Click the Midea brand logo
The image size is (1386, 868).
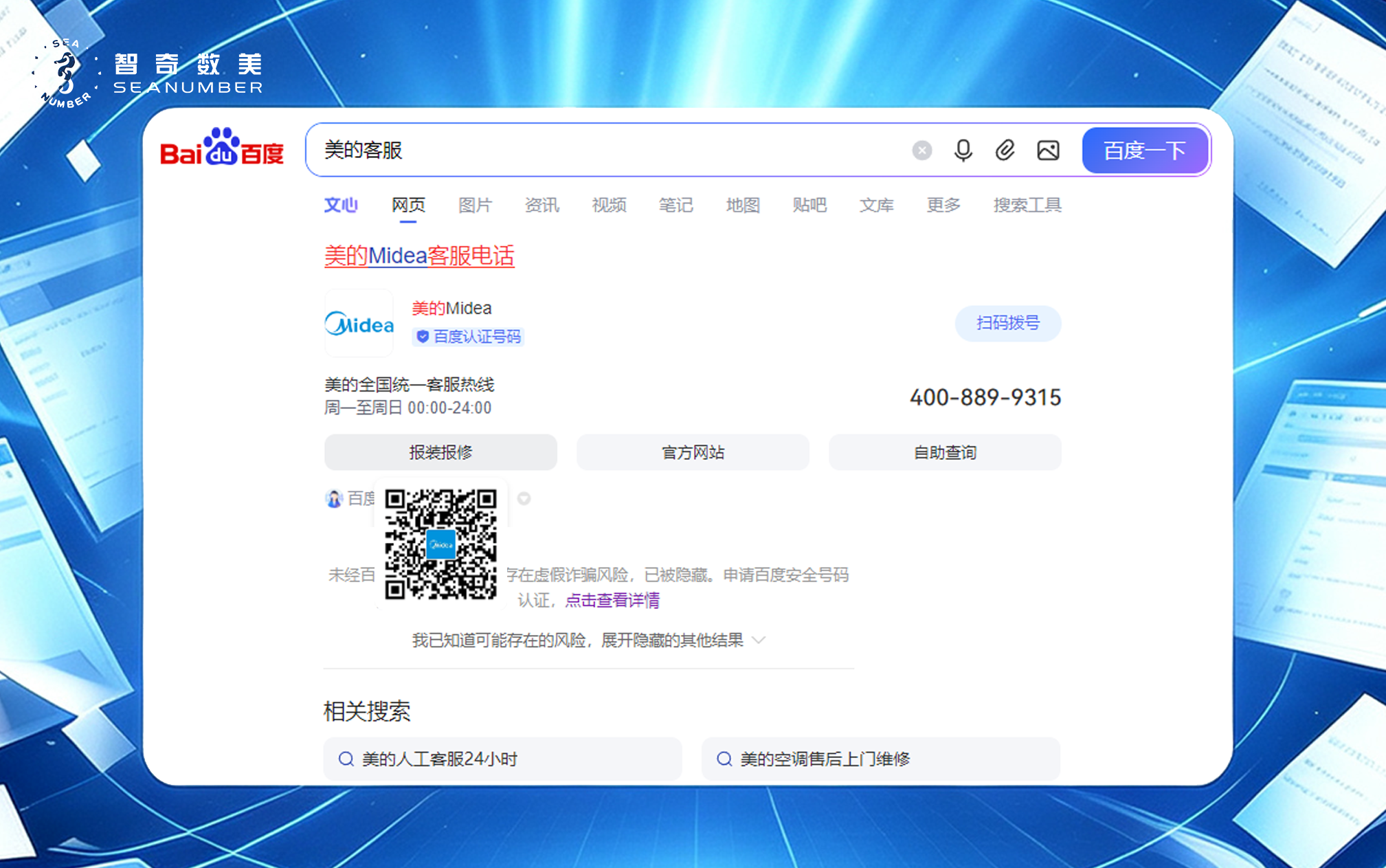click(x=359, y=323)
